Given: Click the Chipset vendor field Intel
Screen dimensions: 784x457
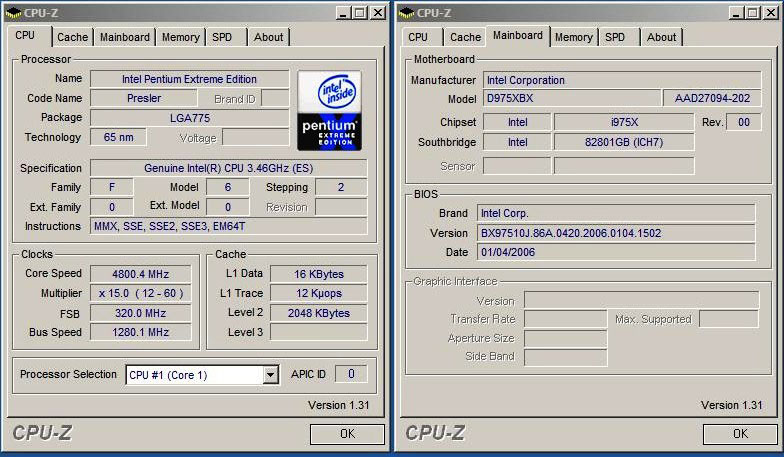Looking at the screenshot, I should coord(518,122).
